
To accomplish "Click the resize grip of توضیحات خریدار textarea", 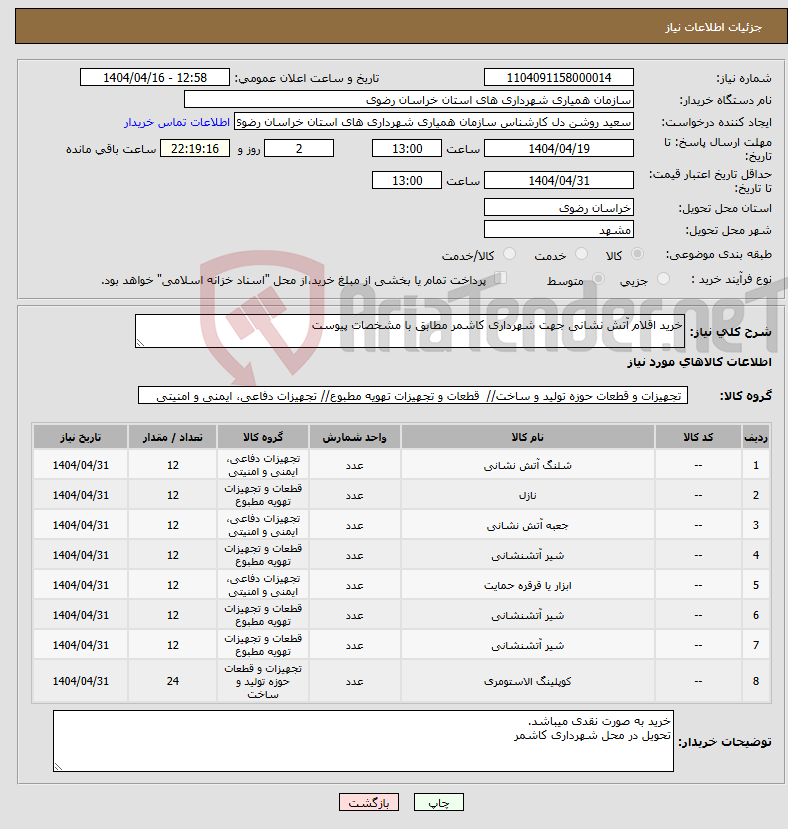I will pyautogui.click(x=58, y=767).
